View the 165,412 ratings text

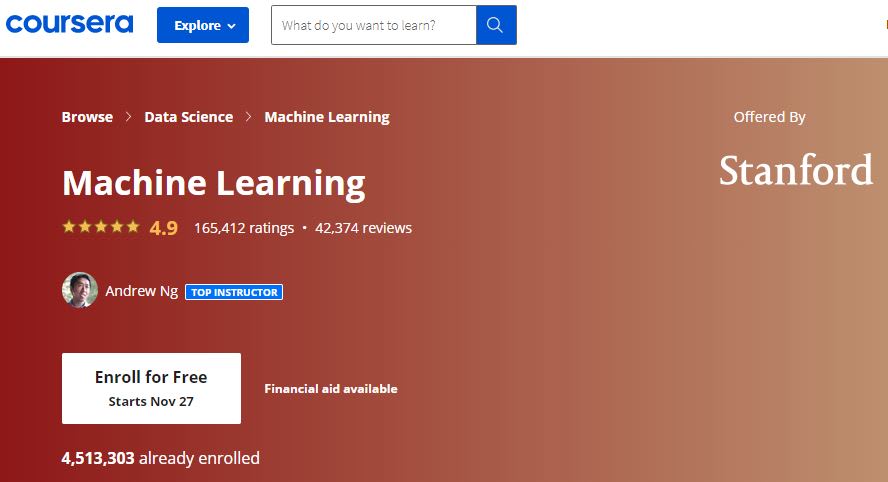(x=244, y=228)
